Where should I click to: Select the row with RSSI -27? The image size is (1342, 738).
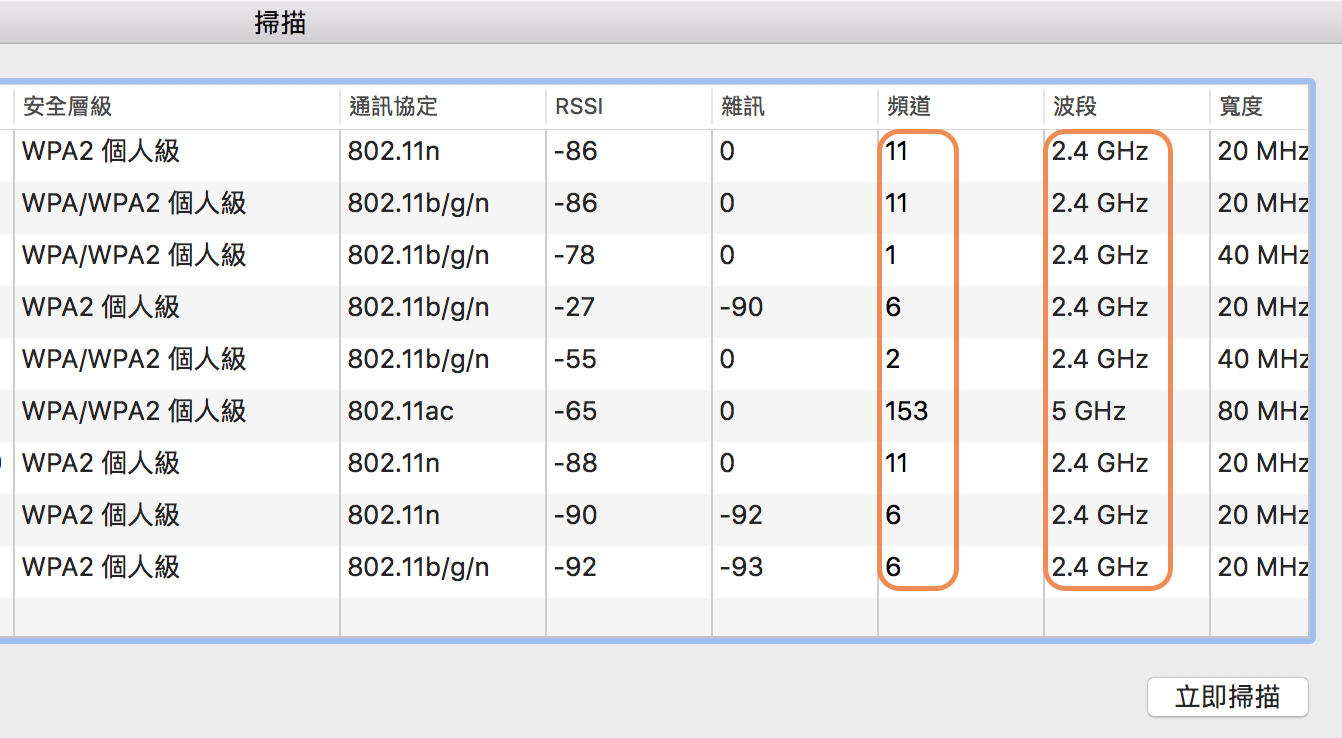pos(575,307)
